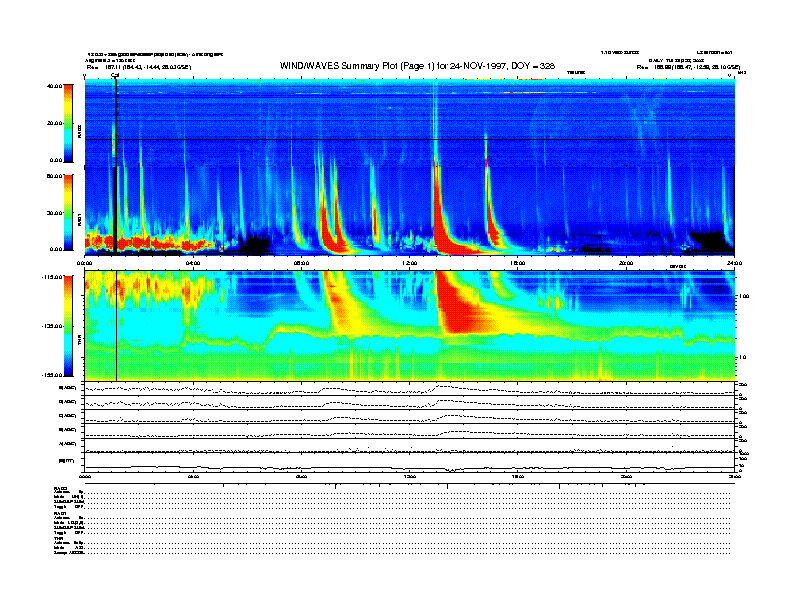Click the RAD2 vertical panel label

79,132
